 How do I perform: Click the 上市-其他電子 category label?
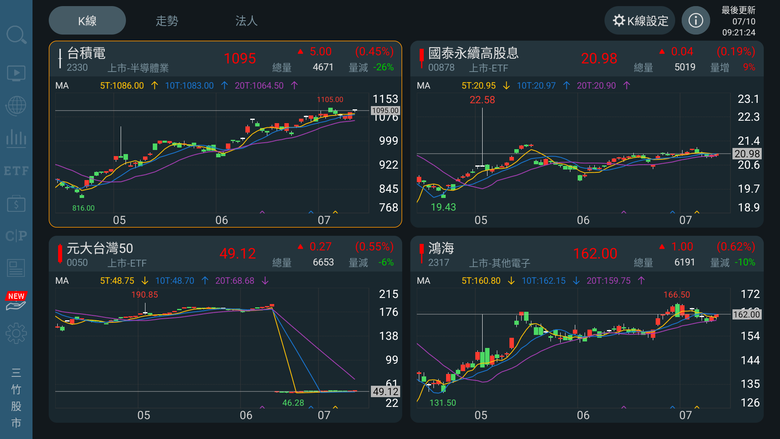click(499, 263)
